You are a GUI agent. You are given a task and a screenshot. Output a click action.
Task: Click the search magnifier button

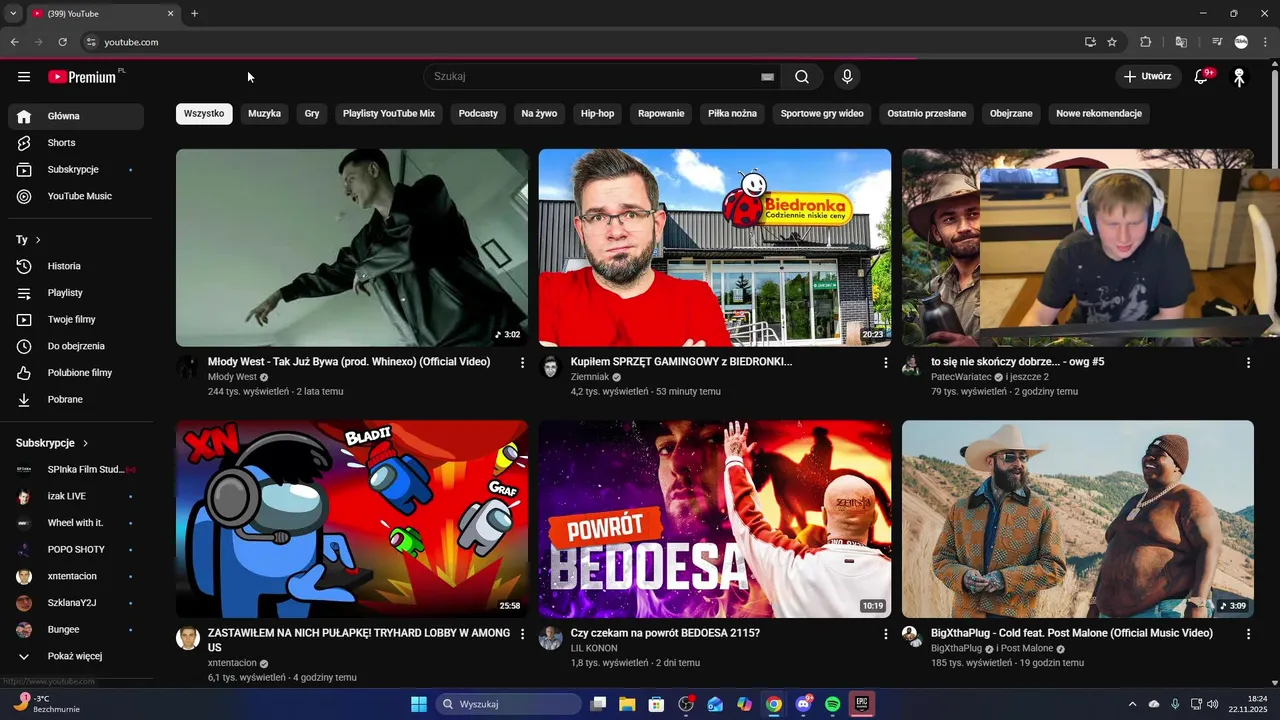tap(802, 76)
